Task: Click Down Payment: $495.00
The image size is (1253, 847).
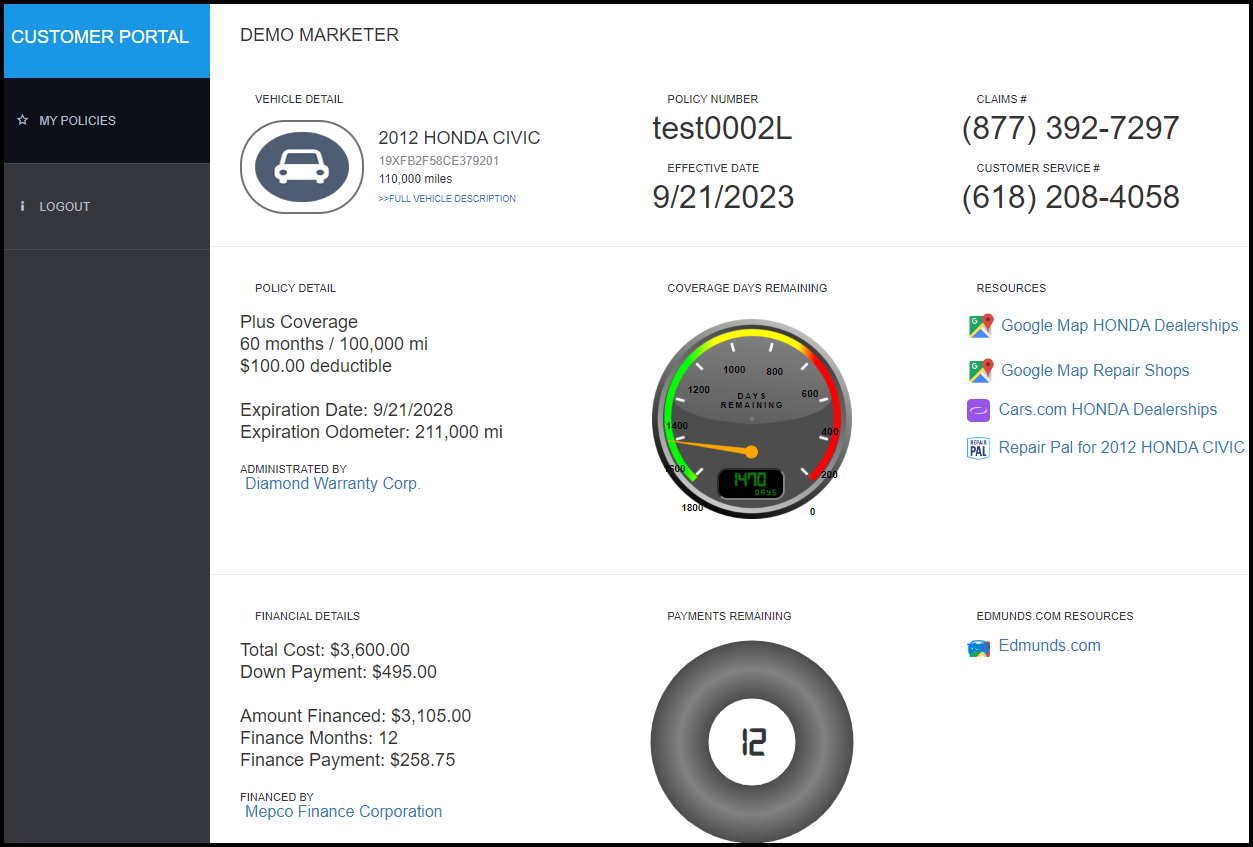Action: tap(338, 672)
